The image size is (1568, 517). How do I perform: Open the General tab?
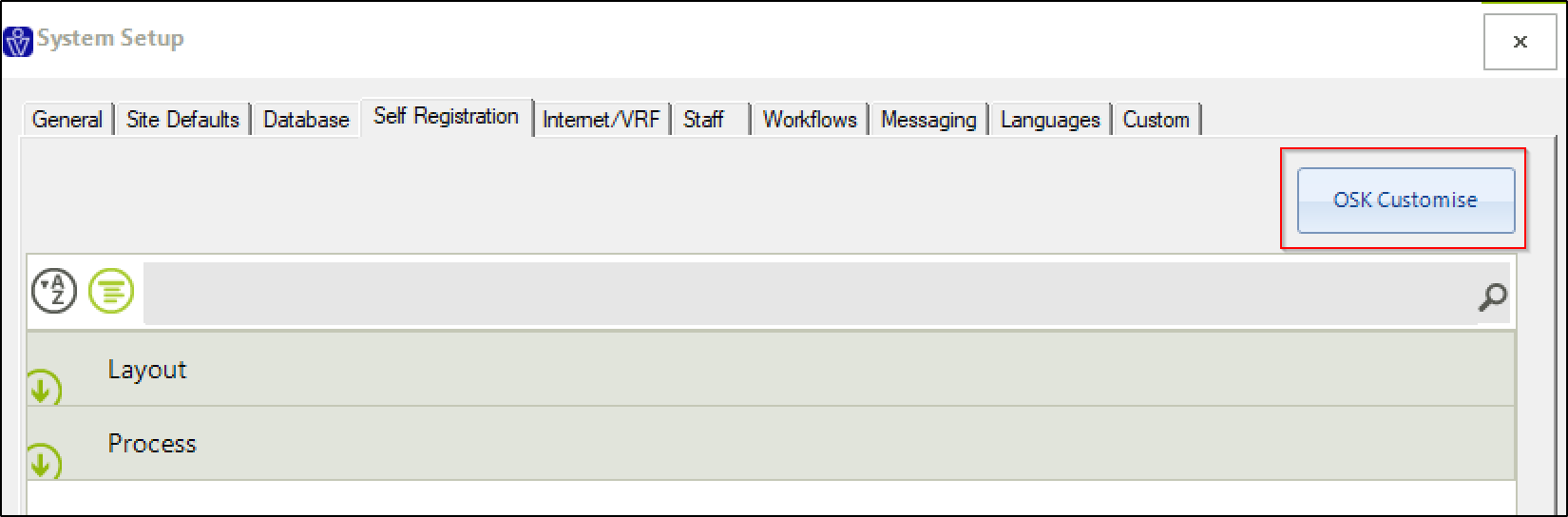point(67,120)
